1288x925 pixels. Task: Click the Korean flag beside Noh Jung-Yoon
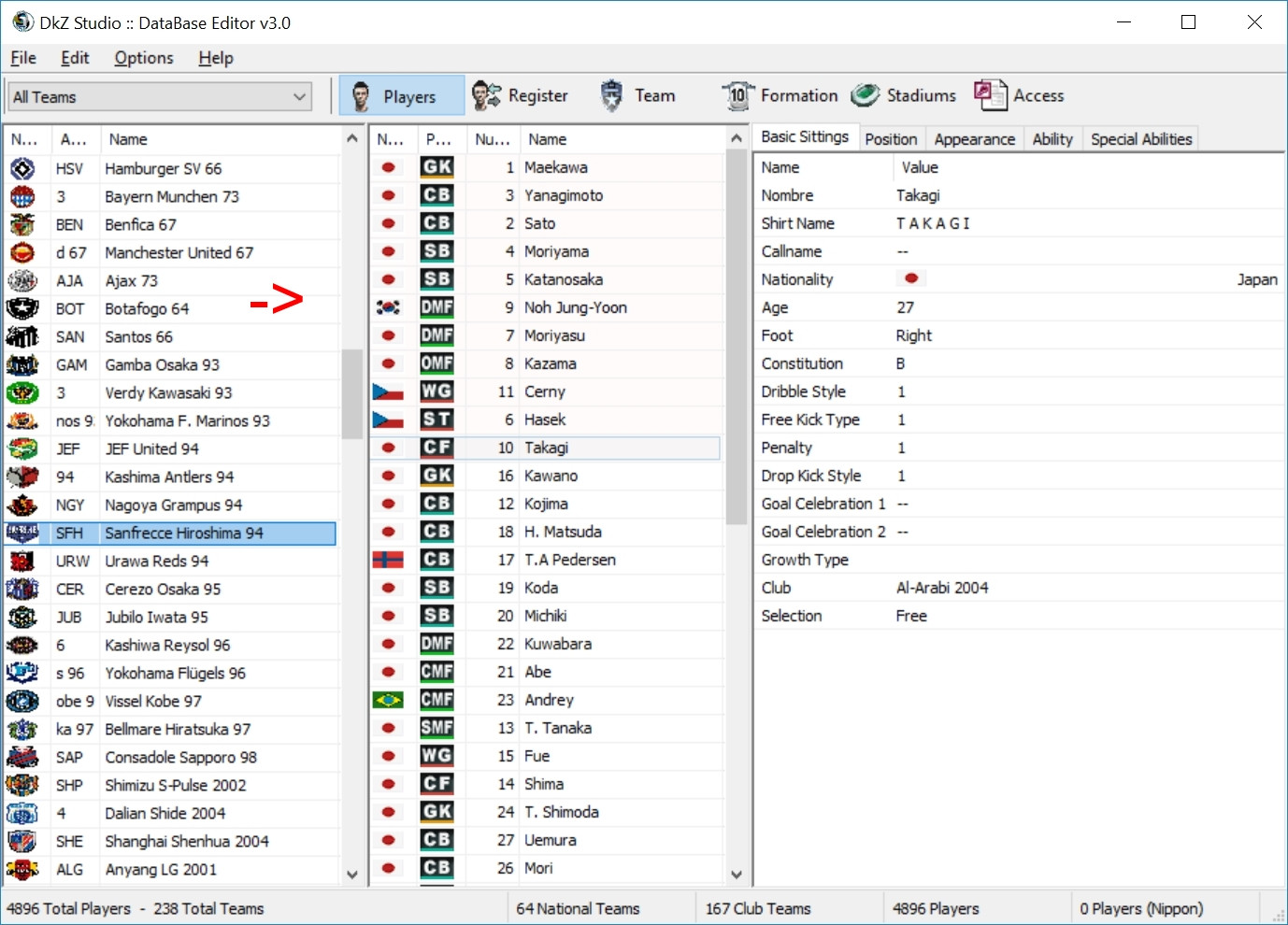[x=388, y=307]
